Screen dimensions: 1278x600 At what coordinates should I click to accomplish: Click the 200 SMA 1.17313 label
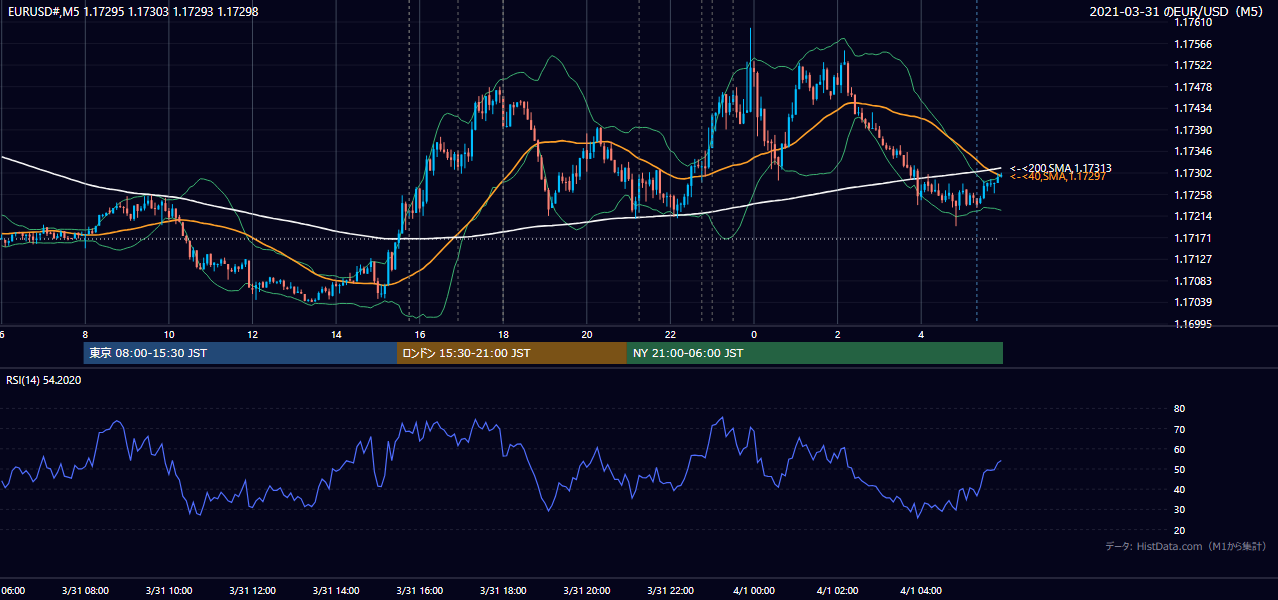[x=1061, y=168]
